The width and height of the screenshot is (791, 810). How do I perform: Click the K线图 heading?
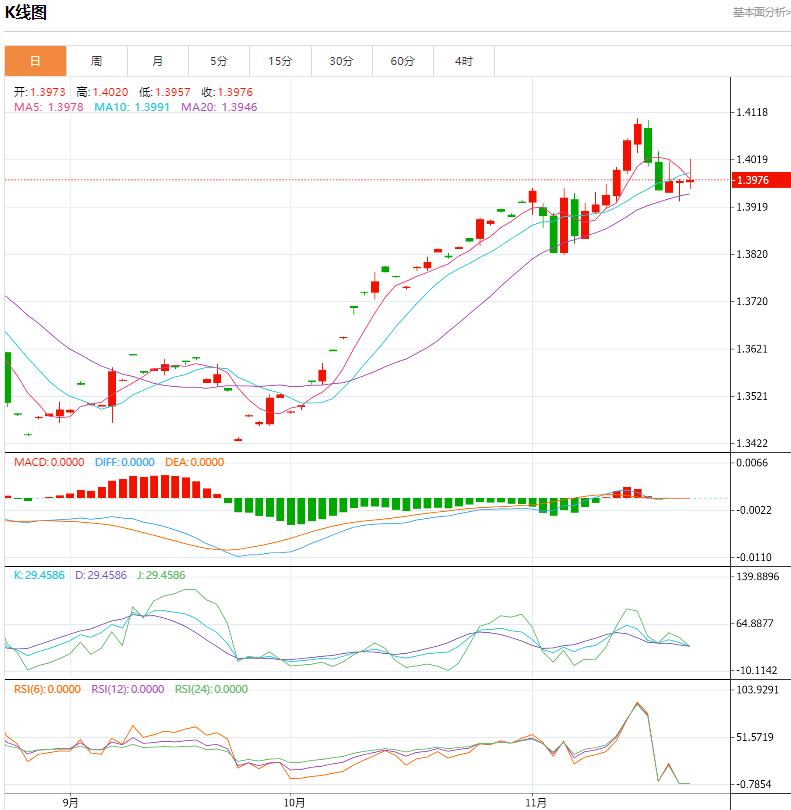26,12
